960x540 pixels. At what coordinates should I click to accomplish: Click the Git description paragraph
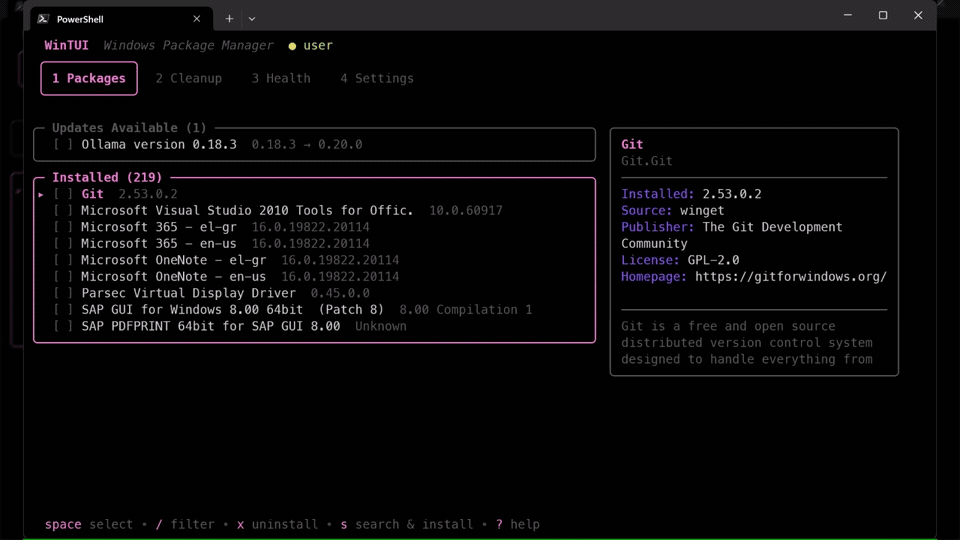tap(747, 343)
